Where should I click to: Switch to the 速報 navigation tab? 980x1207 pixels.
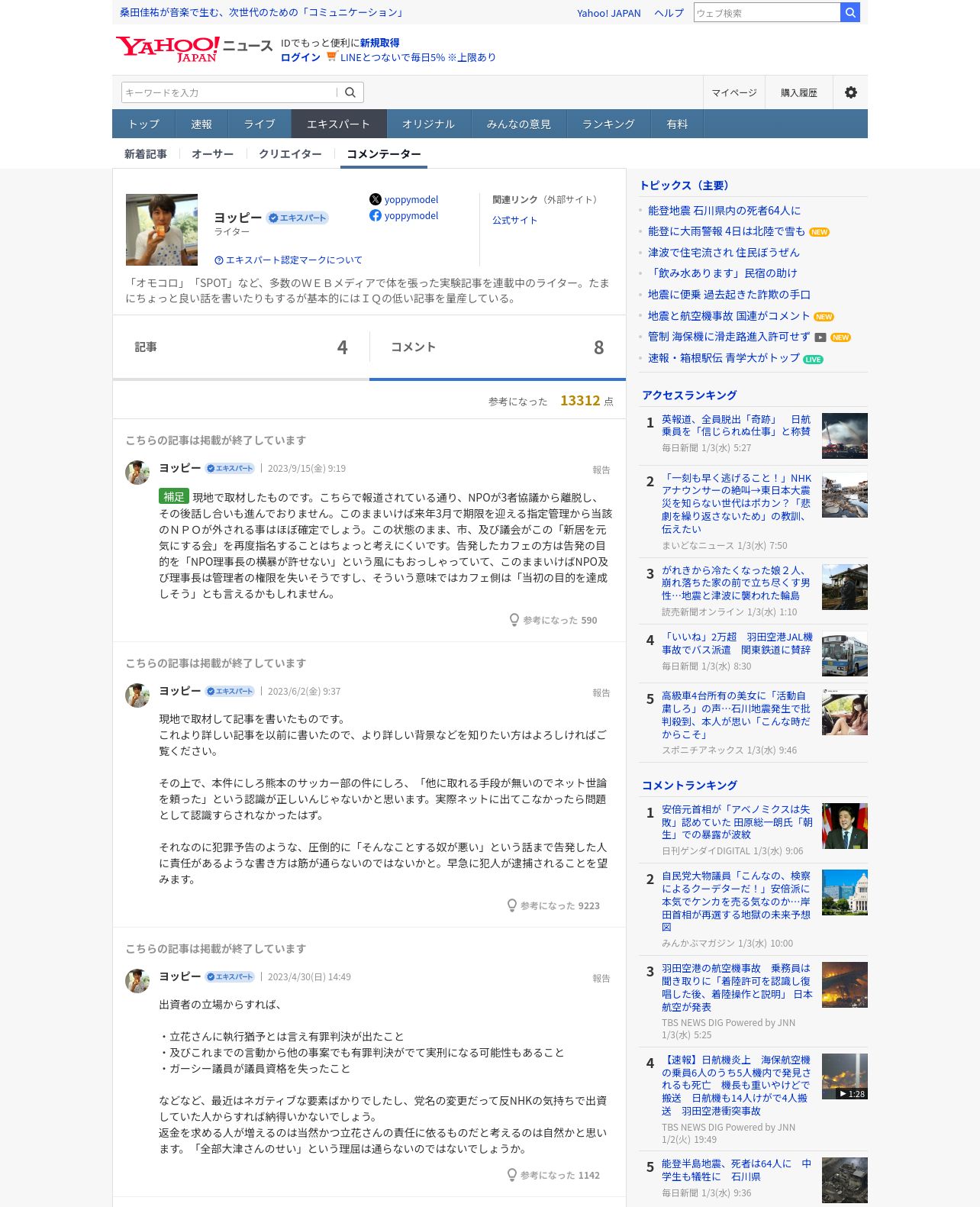[x=201, y=124]
